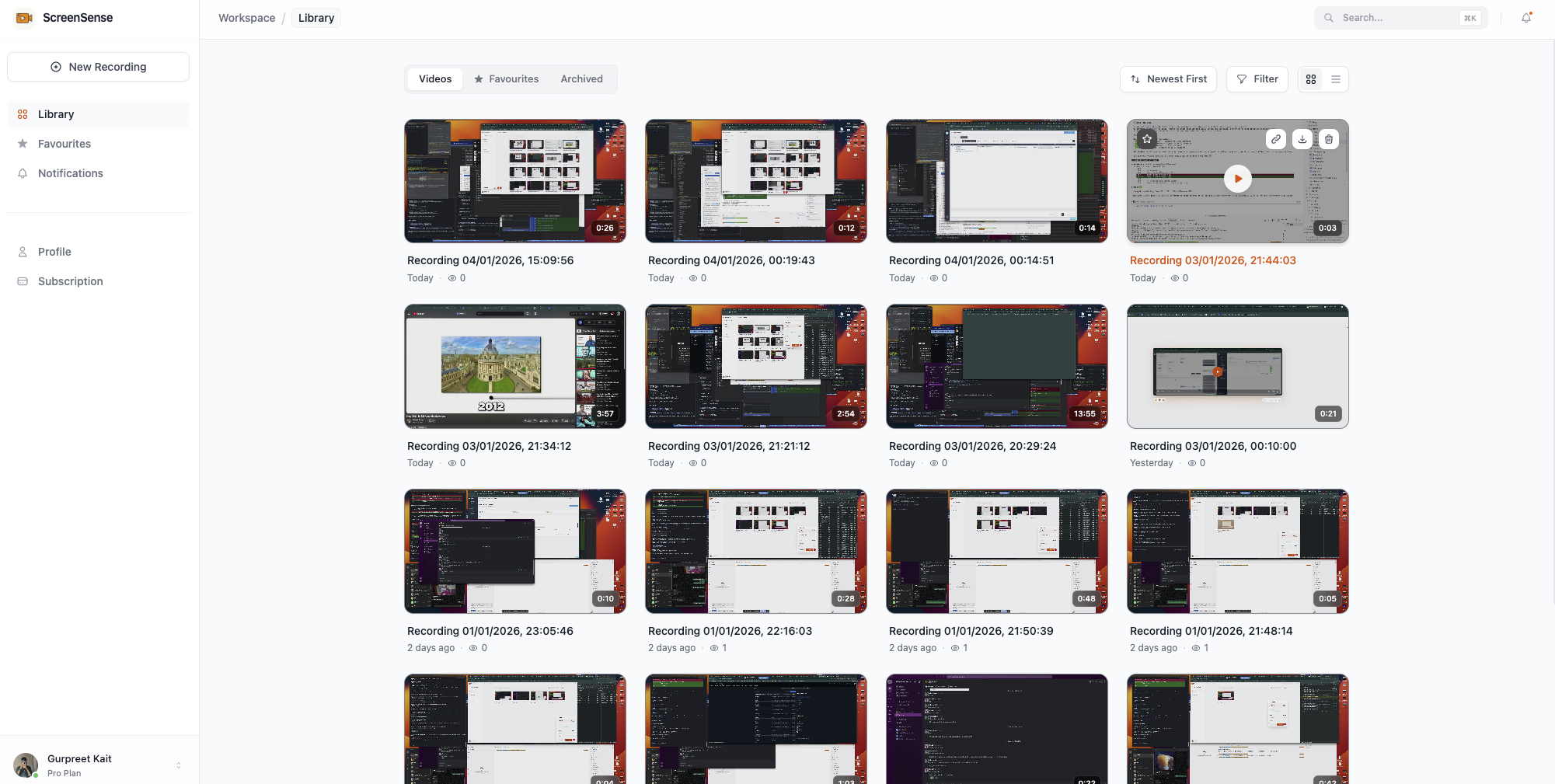The width and height of the screenshot is (1555, 784).
Task: Click the ScreenSense logo
Action: point(64,17)
